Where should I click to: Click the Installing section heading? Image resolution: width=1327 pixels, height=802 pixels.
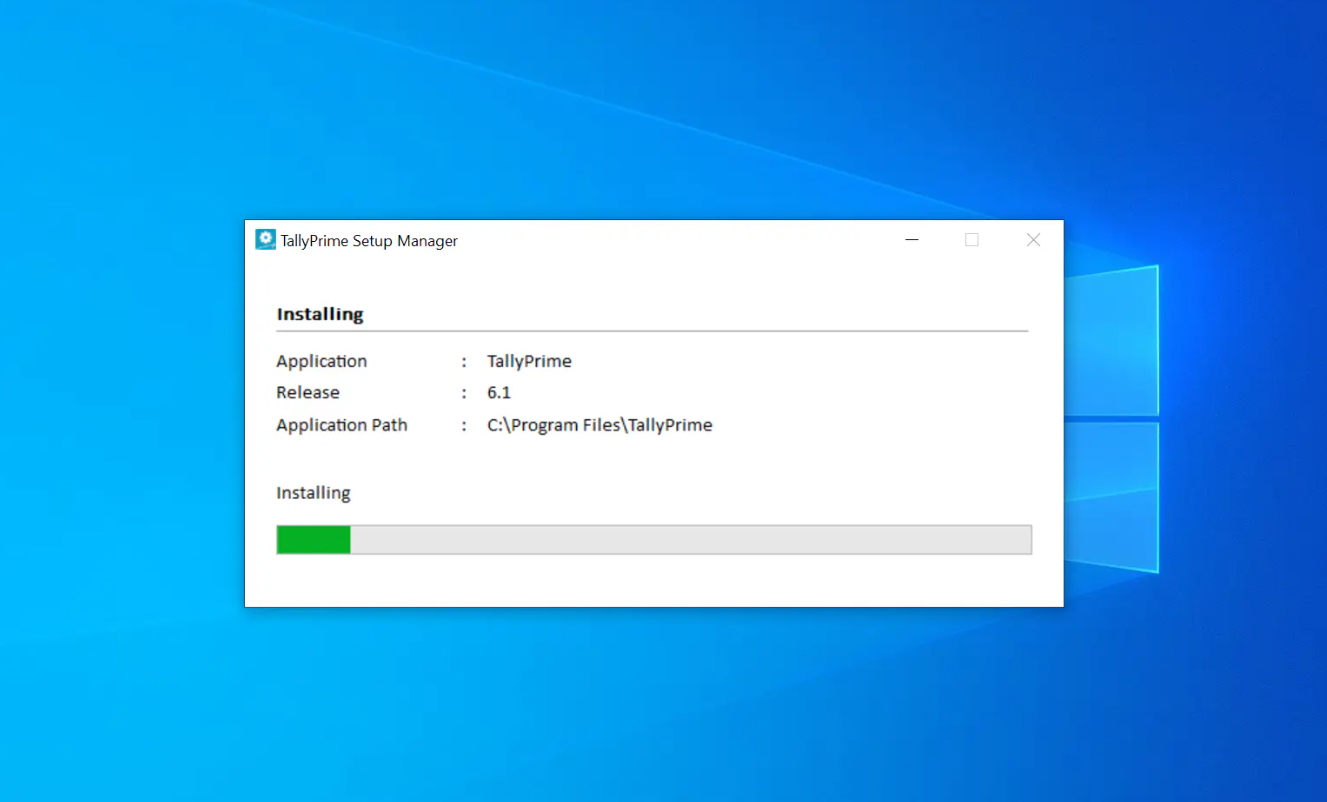(320, 314)
